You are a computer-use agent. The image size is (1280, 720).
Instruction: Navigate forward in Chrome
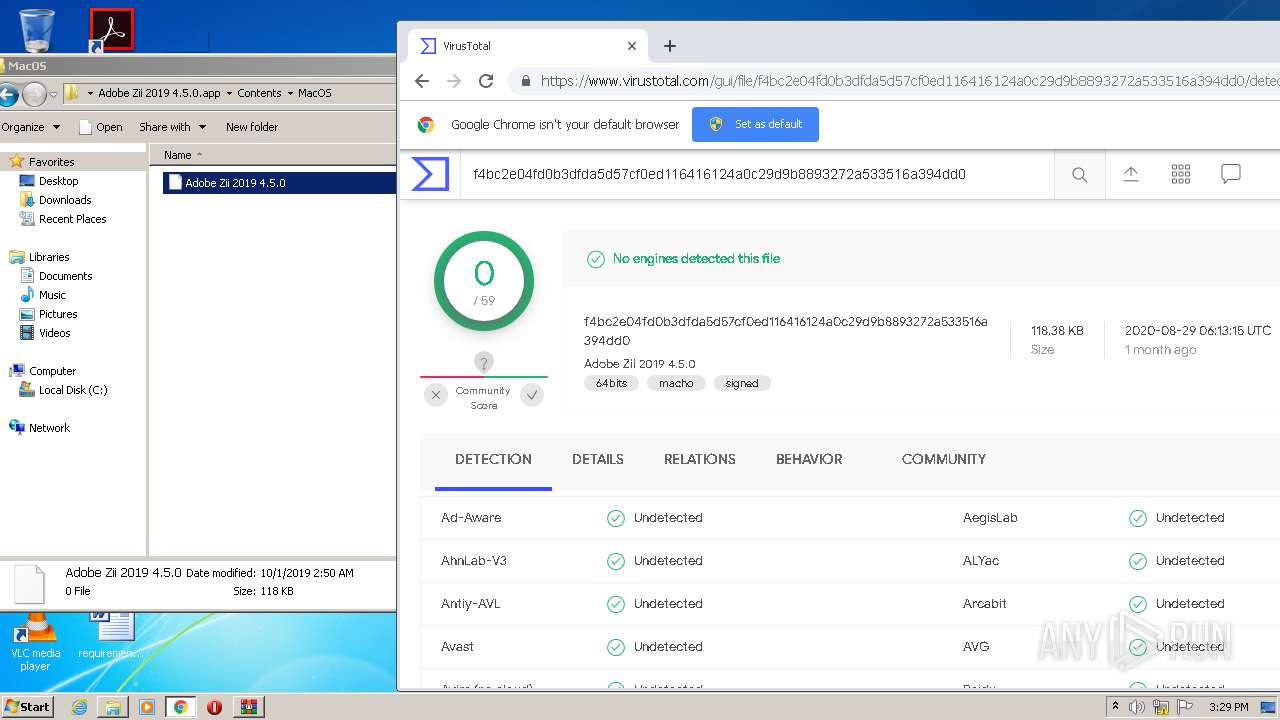click(454, 82)
